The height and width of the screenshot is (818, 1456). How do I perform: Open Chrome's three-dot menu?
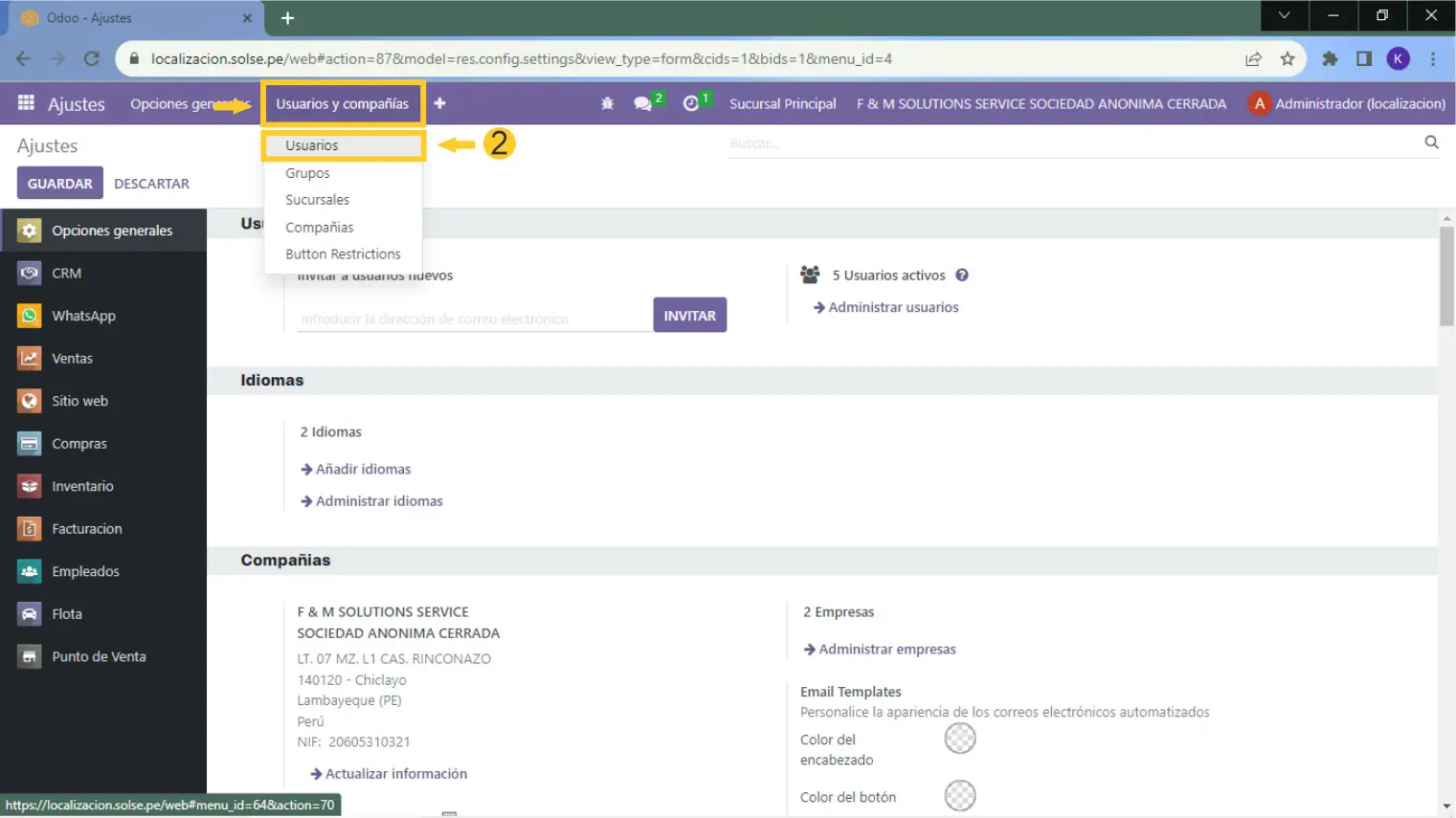[1433, 58]
